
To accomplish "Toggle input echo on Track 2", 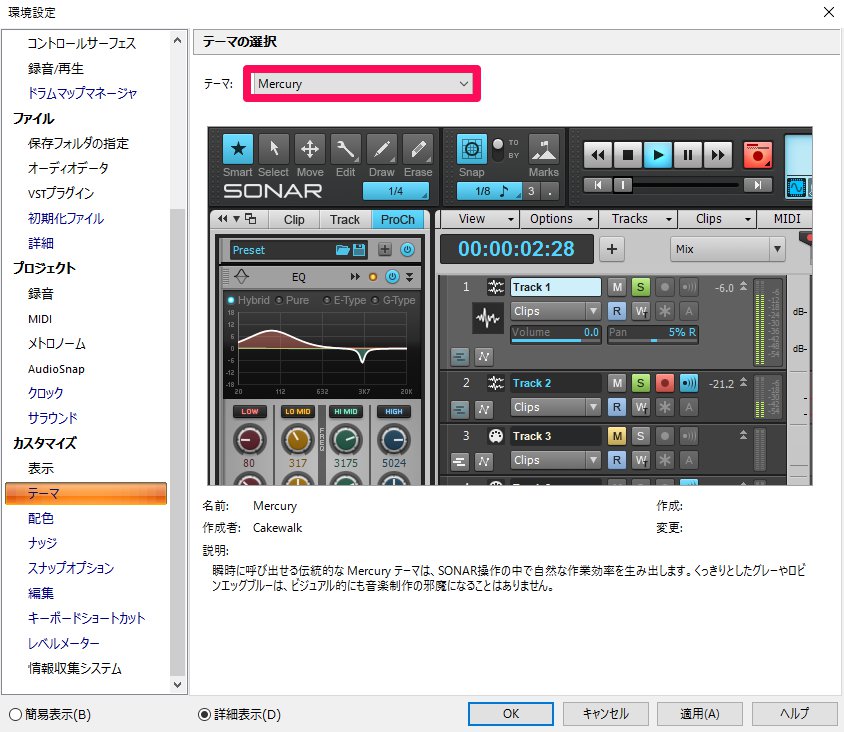I will coord(689,383).
